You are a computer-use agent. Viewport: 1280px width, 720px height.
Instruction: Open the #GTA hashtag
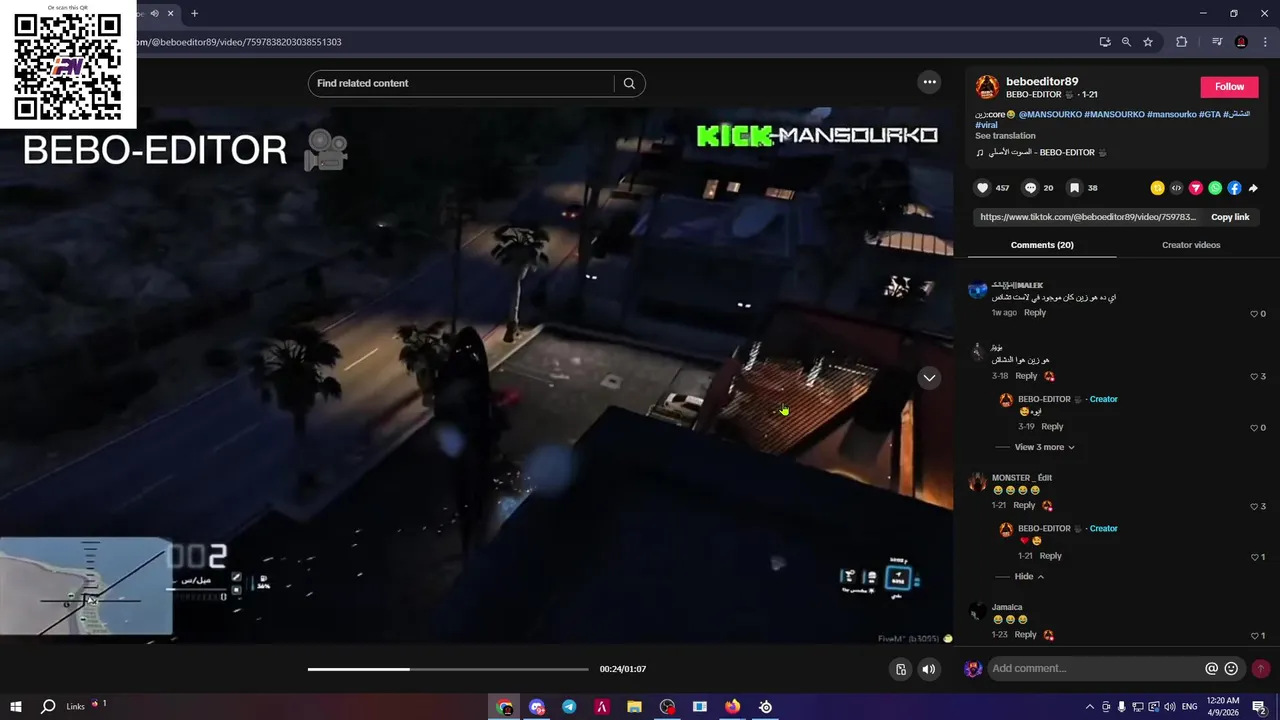1210,114
